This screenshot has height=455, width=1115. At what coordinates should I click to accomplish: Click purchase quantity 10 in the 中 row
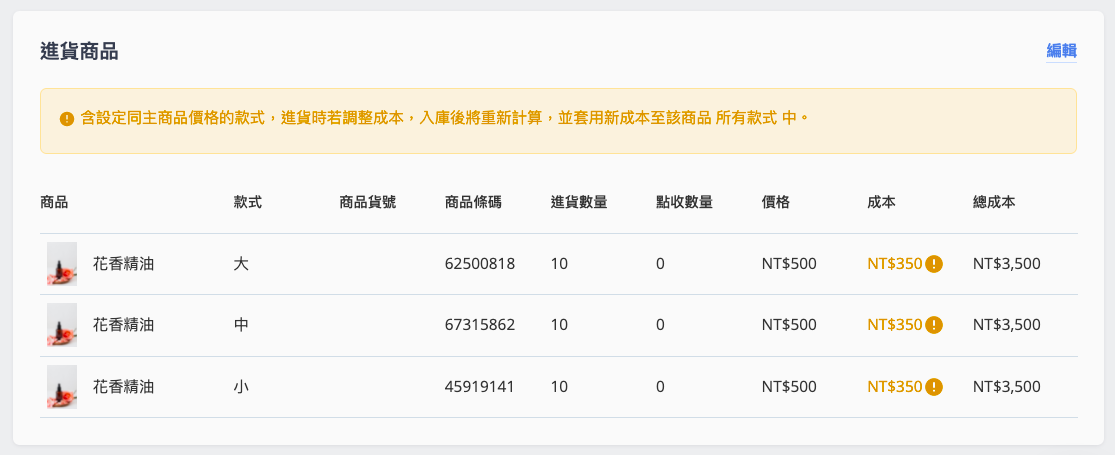tap(559, 325)
